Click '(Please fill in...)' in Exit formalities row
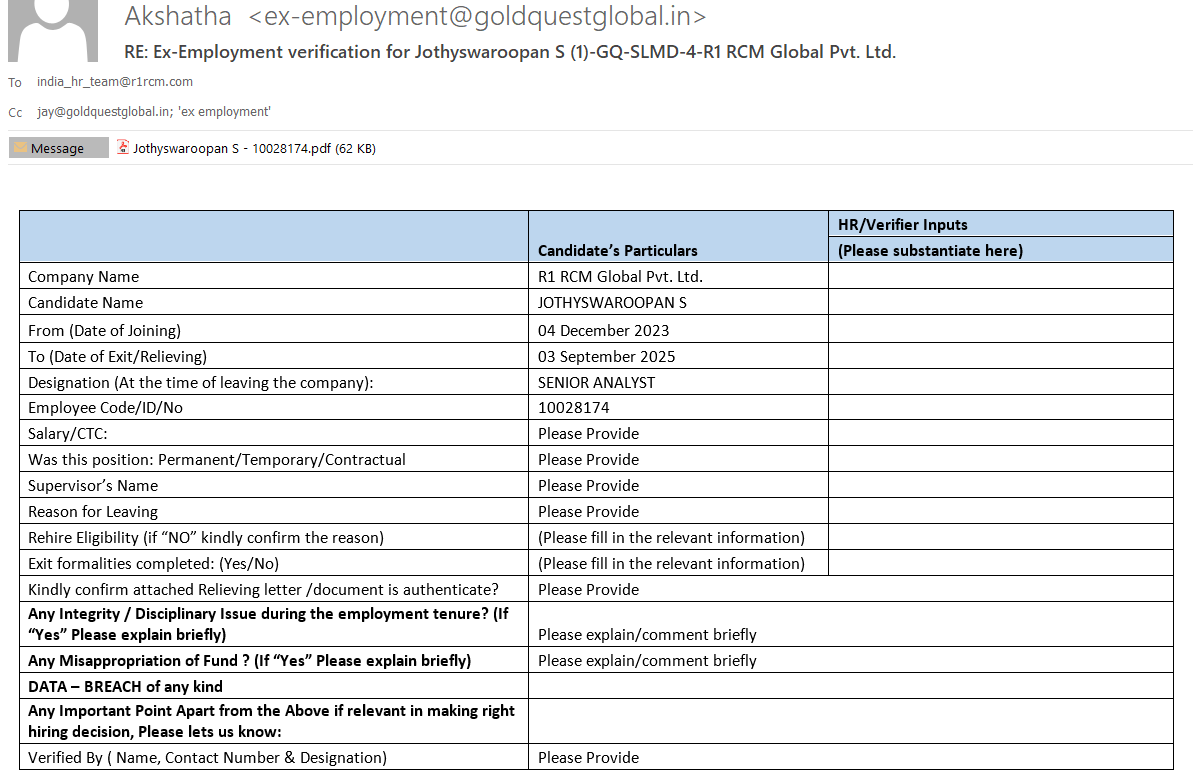 [671, 563]
